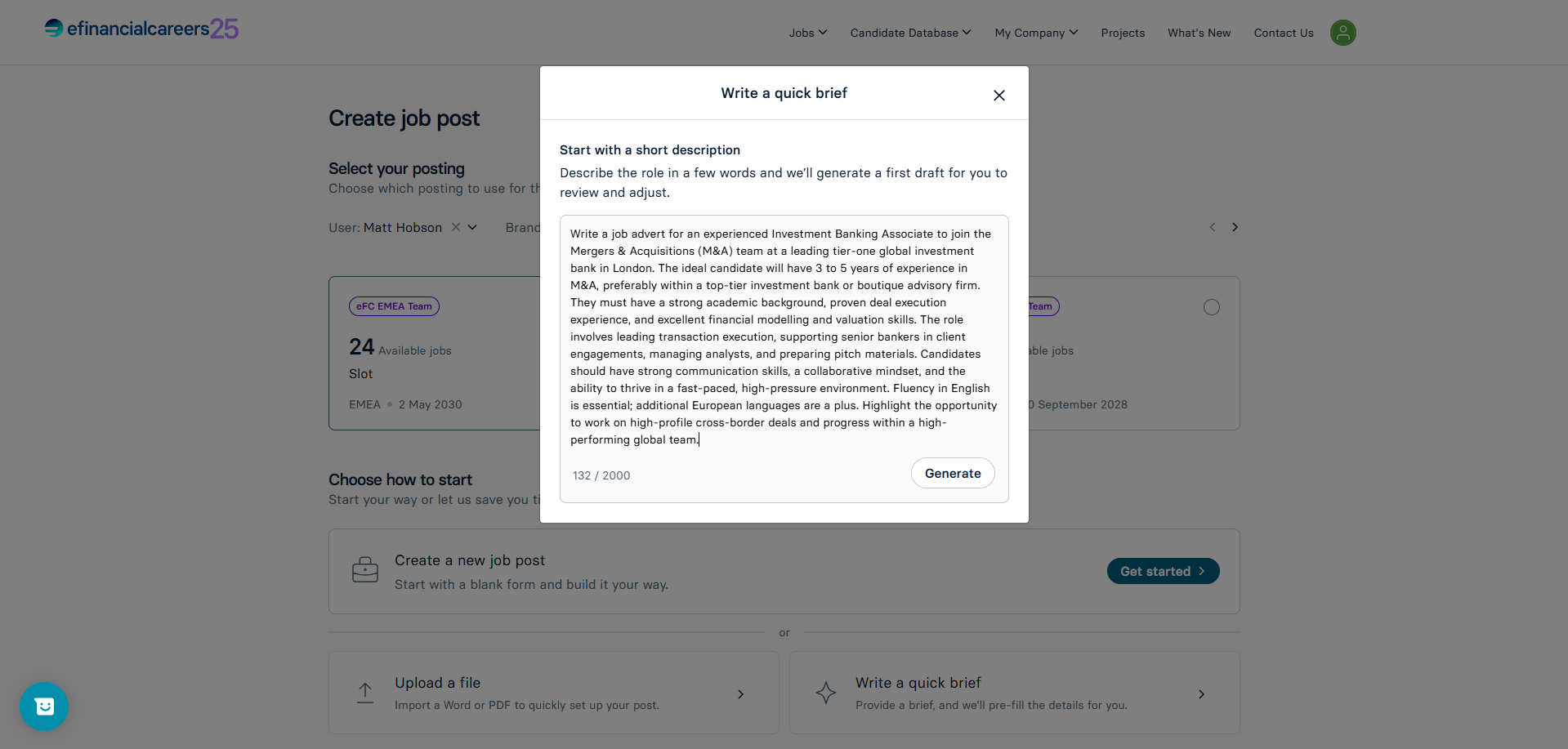This screenshot has width=1568, height=749.
Task: Click the Get started button
Action: 1163,571
